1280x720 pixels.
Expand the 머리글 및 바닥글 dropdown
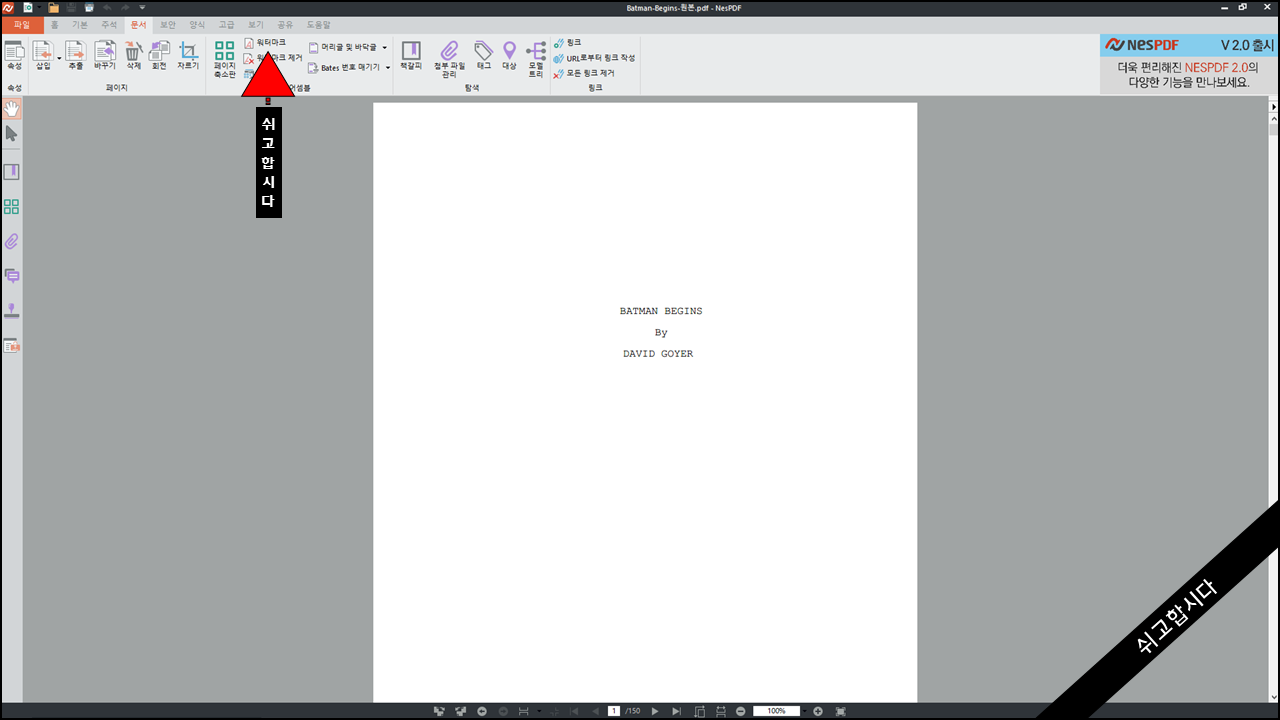pyautogui.click(x=384, y=47)
